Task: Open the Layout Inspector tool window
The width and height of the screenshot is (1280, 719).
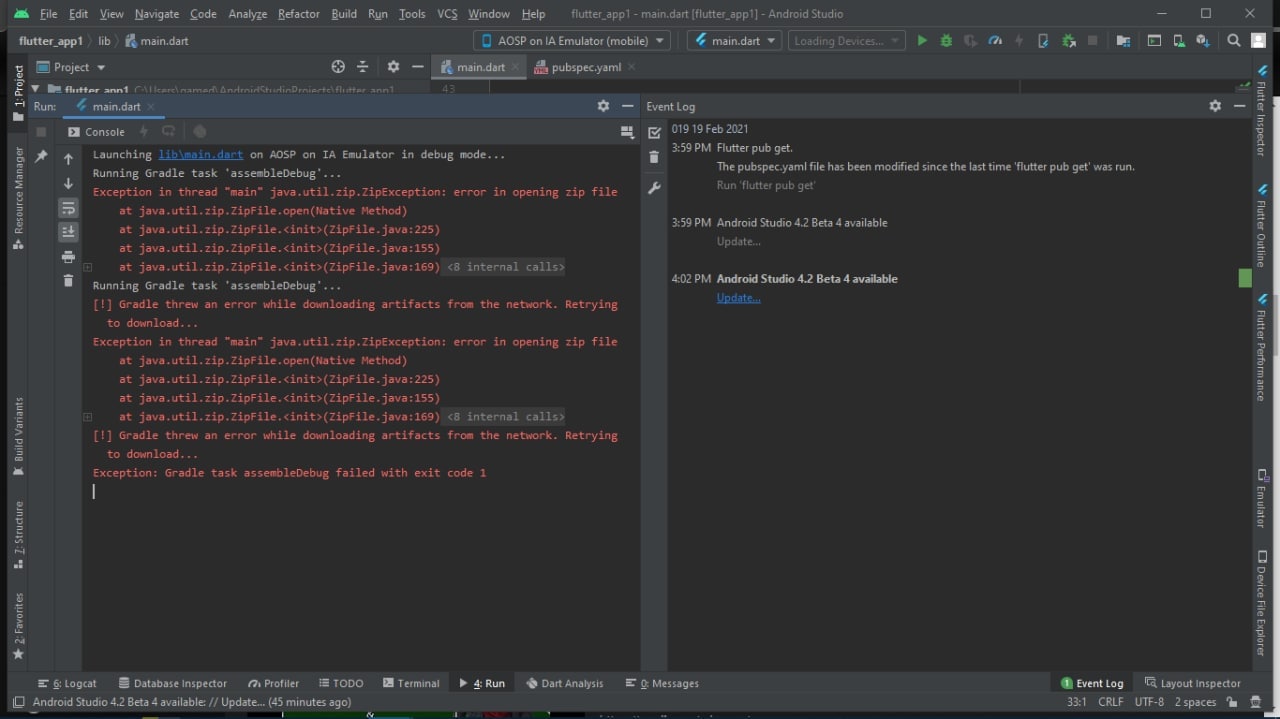Action: 1192,683
